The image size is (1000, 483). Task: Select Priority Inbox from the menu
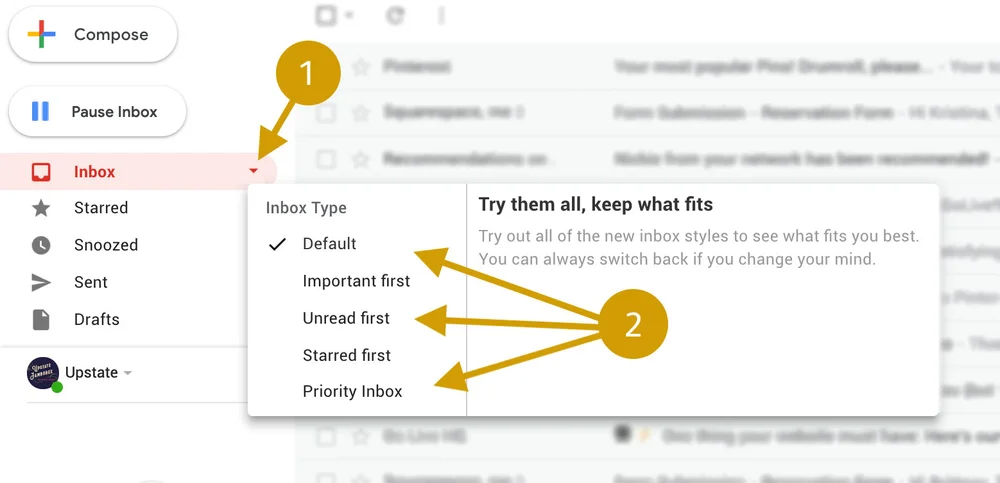pos(352,391)
